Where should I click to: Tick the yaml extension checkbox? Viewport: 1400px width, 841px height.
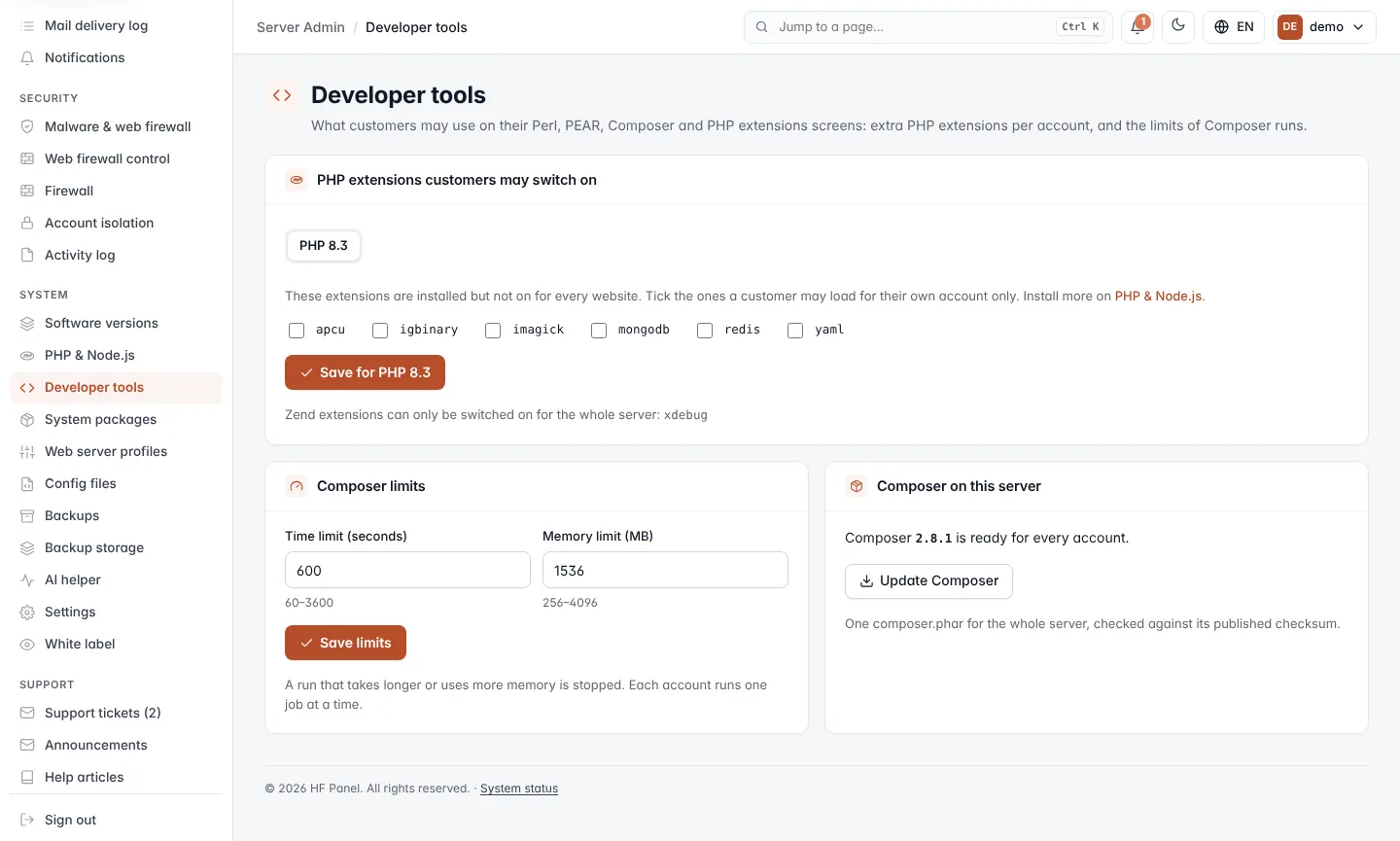coord(795,331)
